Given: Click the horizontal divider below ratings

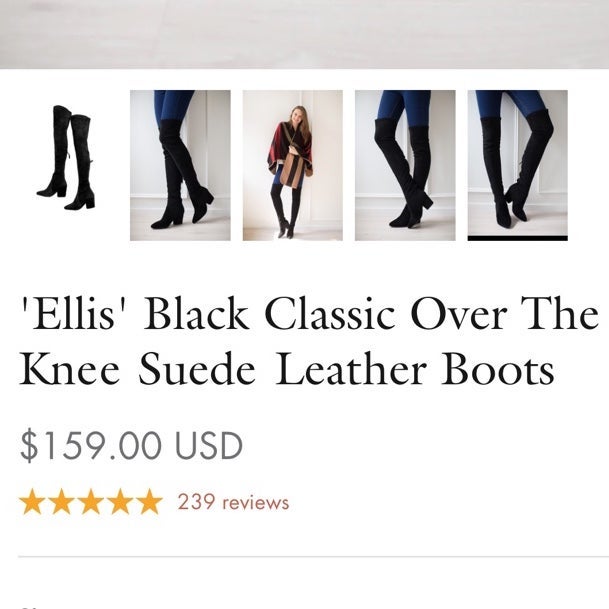Looking at the screenshot, I should [313, 556].
